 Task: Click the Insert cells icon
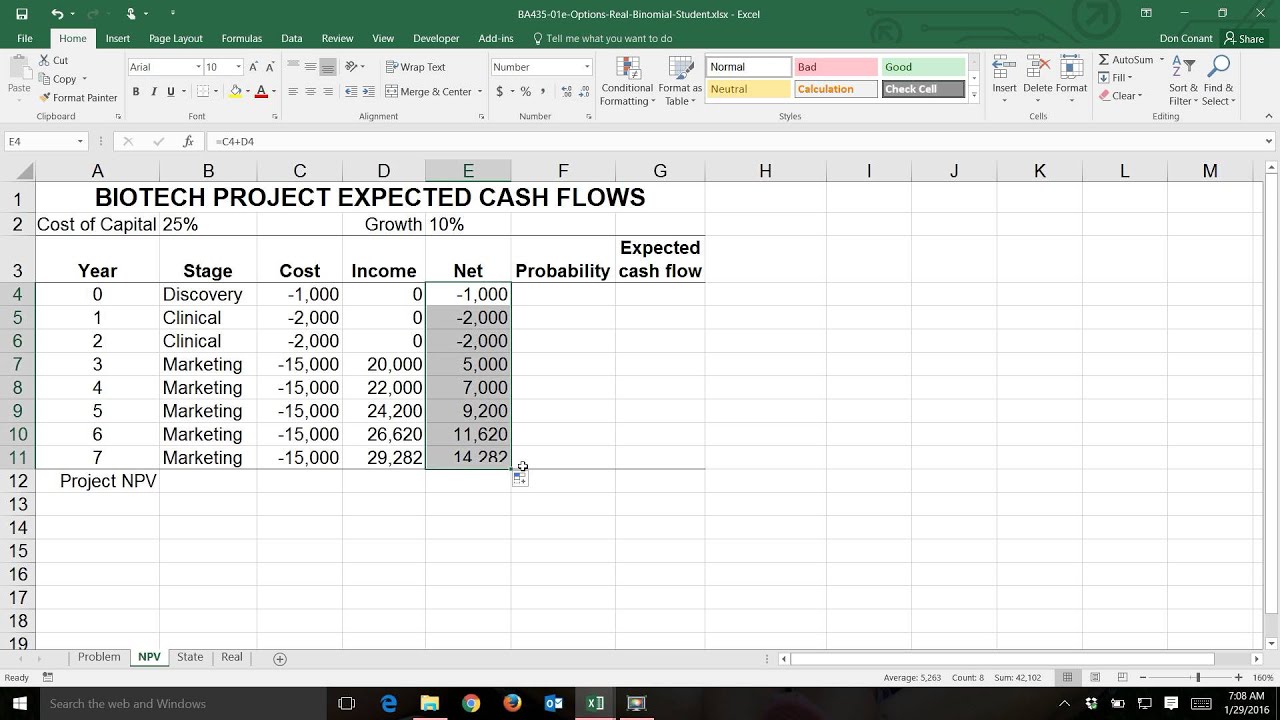[x=1004, y=68]
